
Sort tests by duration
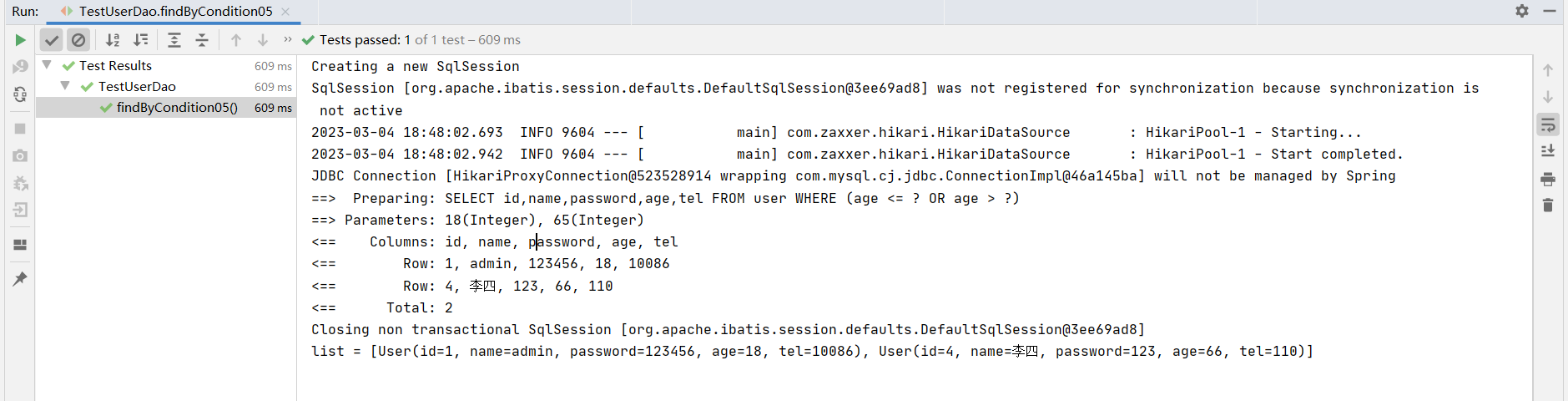click(141, 40)
